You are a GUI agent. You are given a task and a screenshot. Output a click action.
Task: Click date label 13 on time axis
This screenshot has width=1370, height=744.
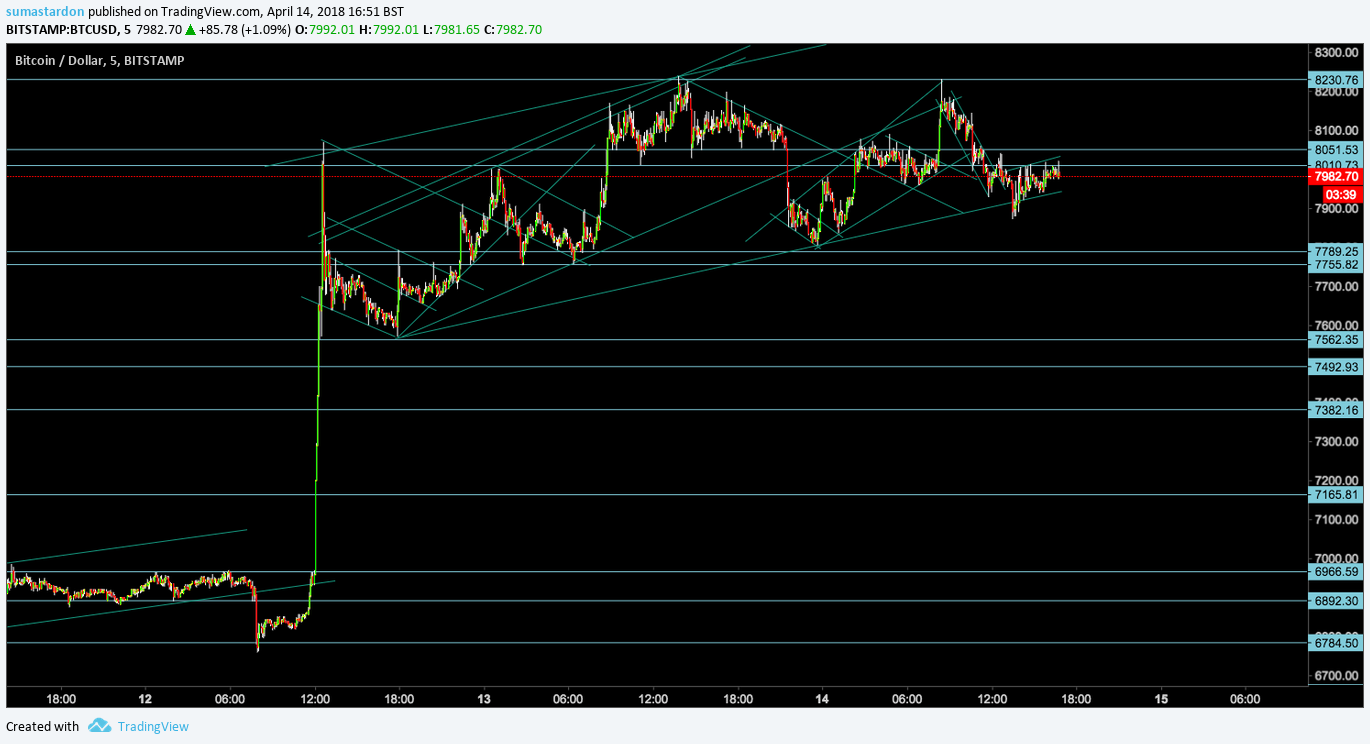(484, 699)
